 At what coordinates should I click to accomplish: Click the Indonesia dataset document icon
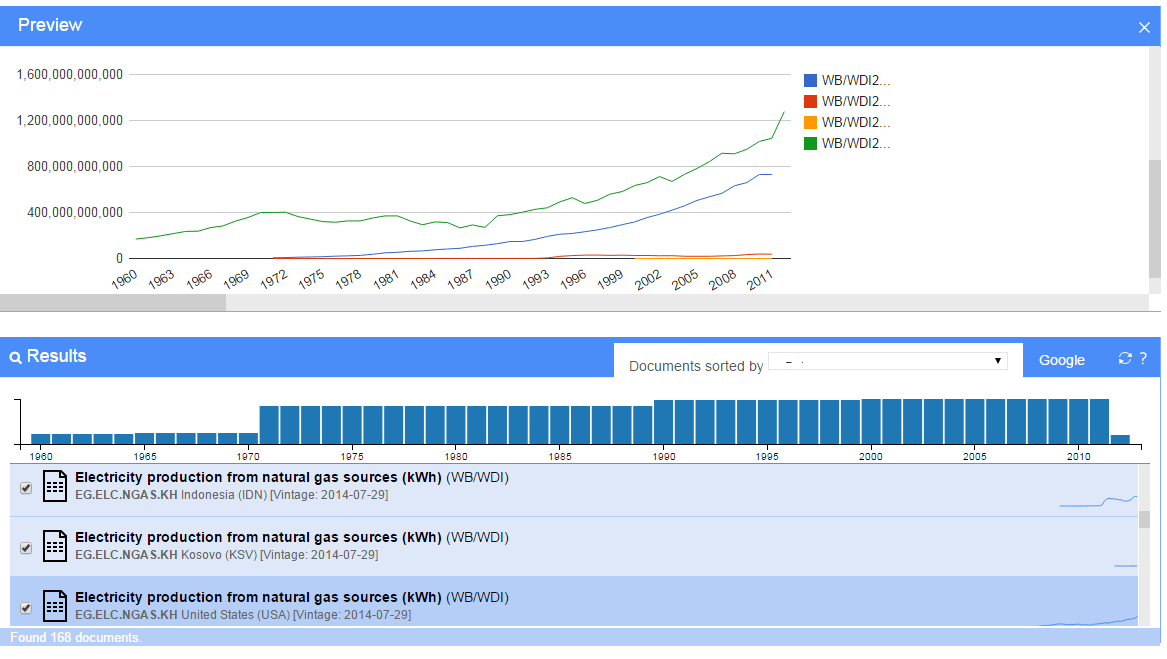pos(55,487)
